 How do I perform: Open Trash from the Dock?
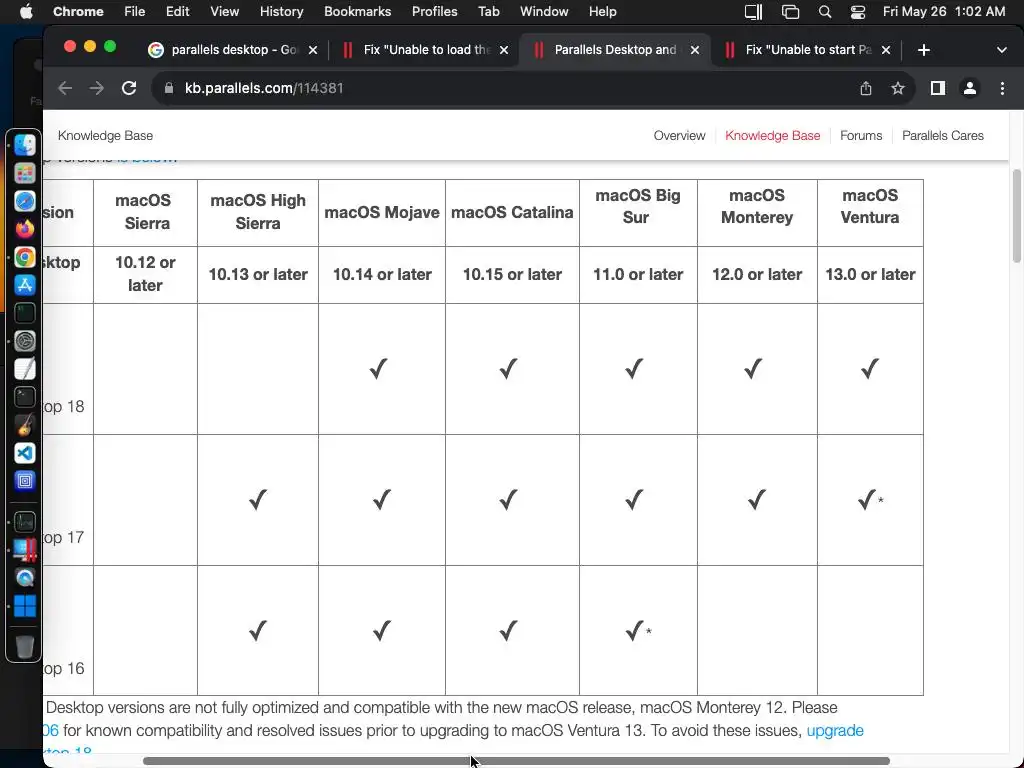pos(25,647)
